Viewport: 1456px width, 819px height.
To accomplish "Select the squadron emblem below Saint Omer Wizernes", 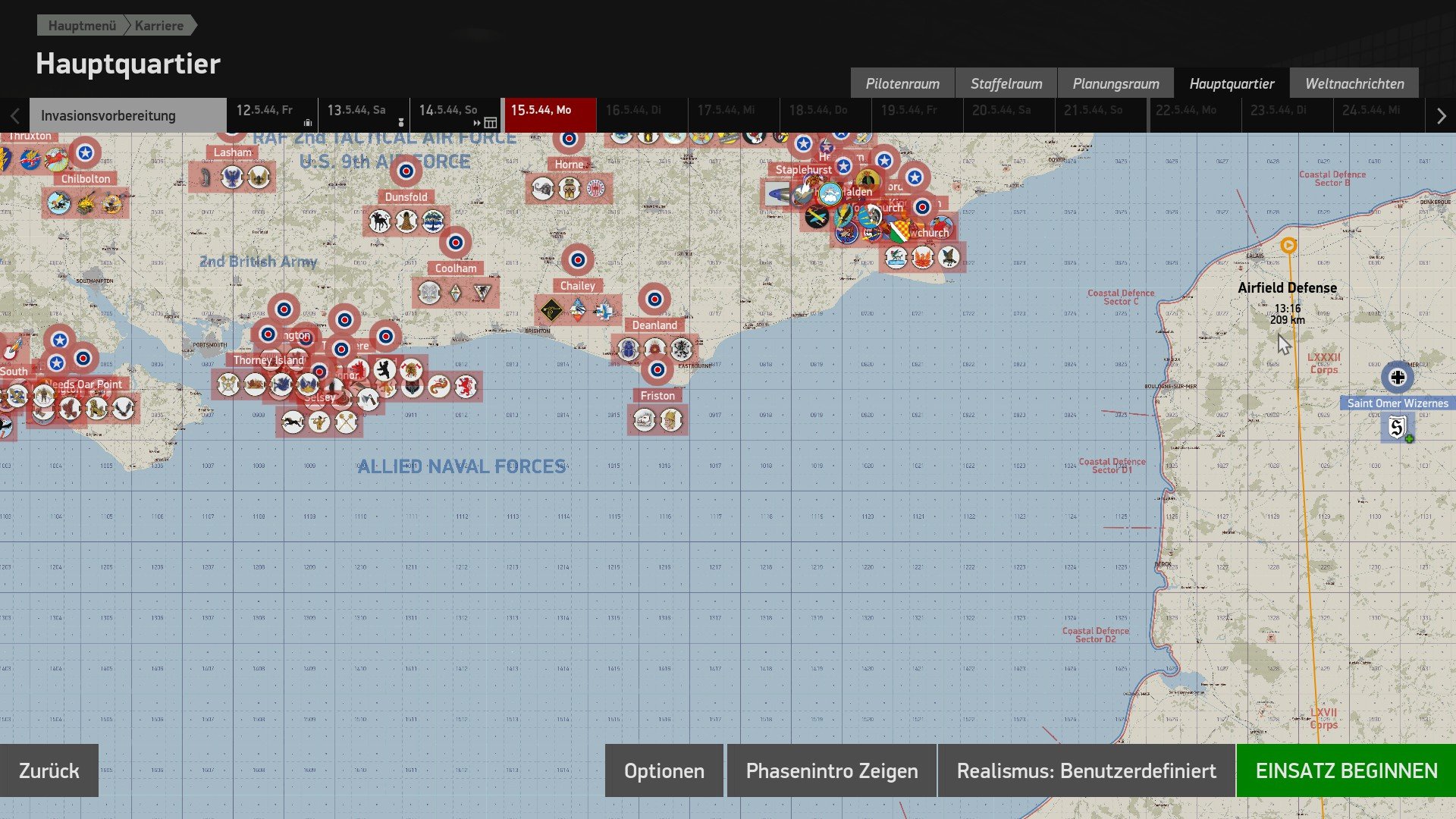I will (1398, 428).
